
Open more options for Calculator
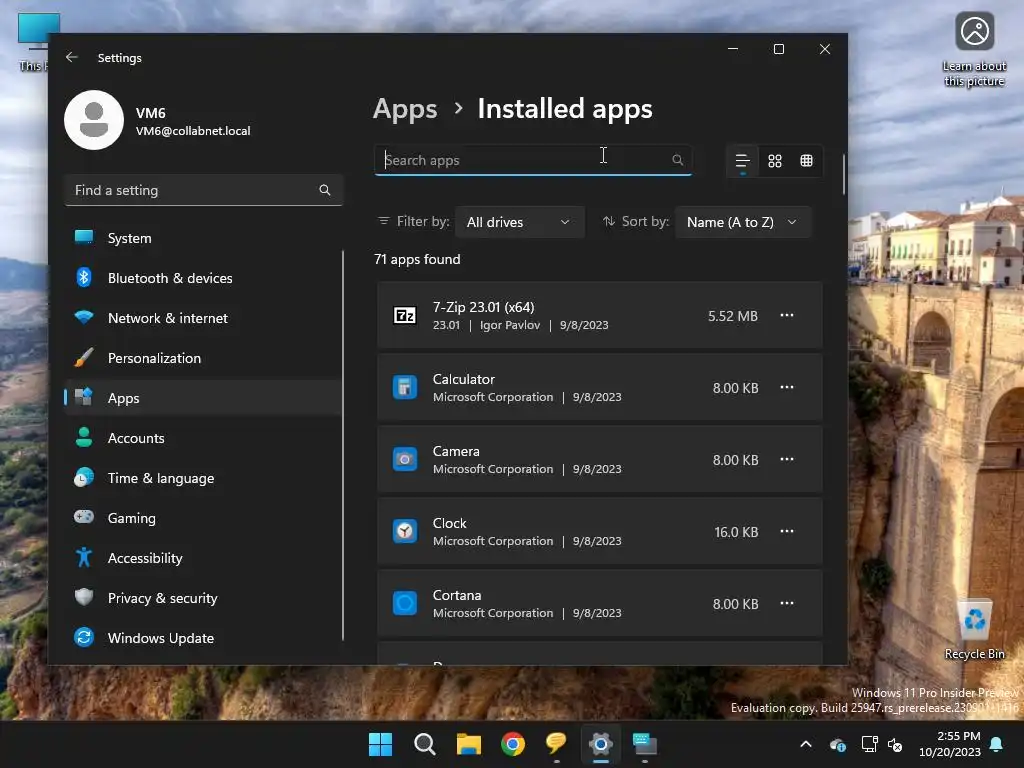(x=787, y=387)
